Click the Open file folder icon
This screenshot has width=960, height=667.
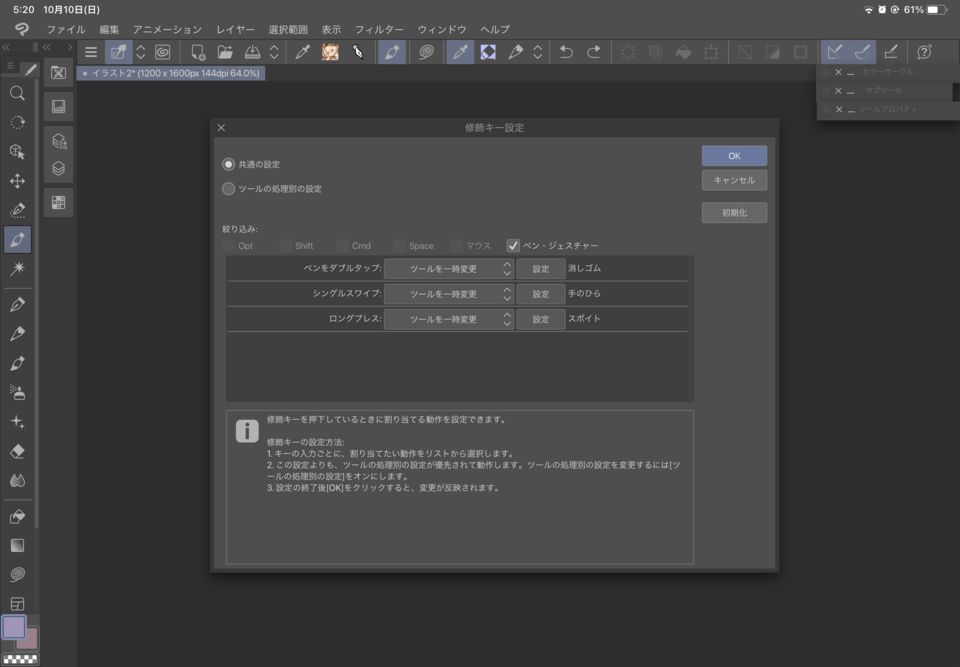[x=225, y=52]
